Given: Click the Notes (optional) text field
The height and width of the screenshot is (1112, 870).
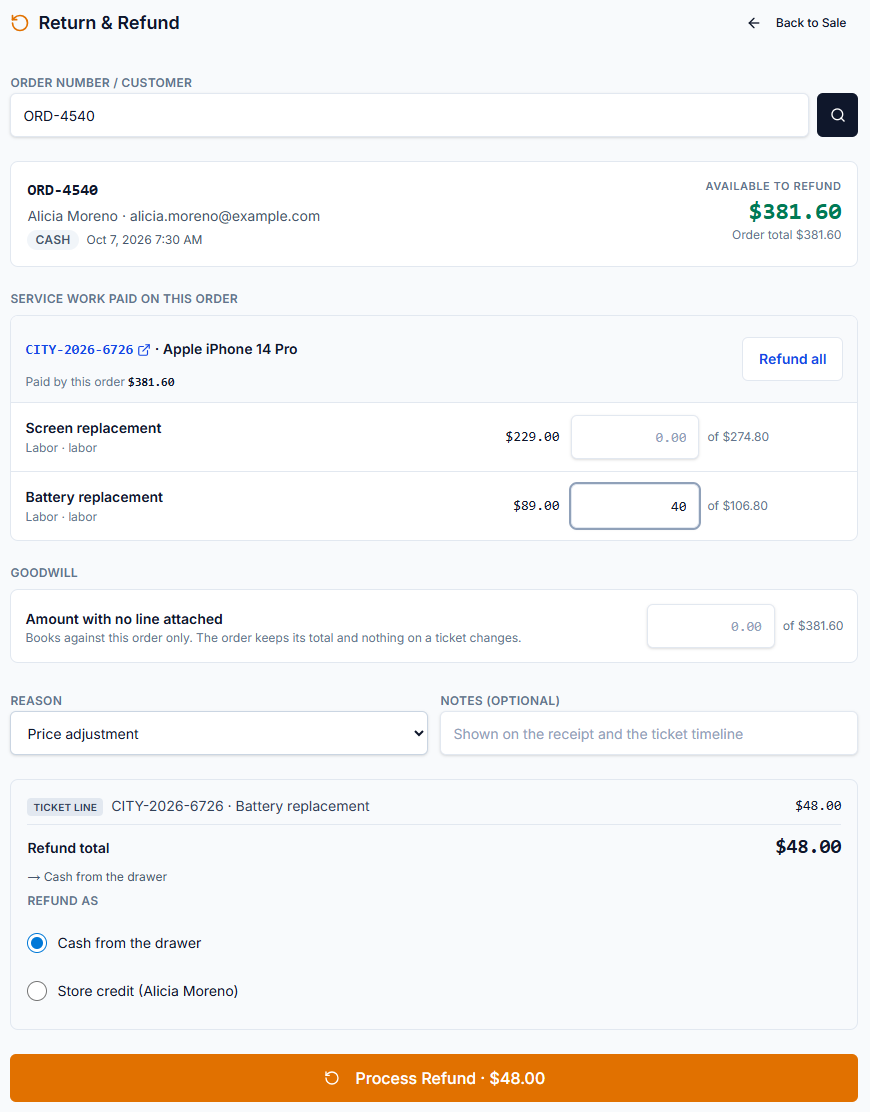Looking at the screenshot, I should tap(649, 733).
